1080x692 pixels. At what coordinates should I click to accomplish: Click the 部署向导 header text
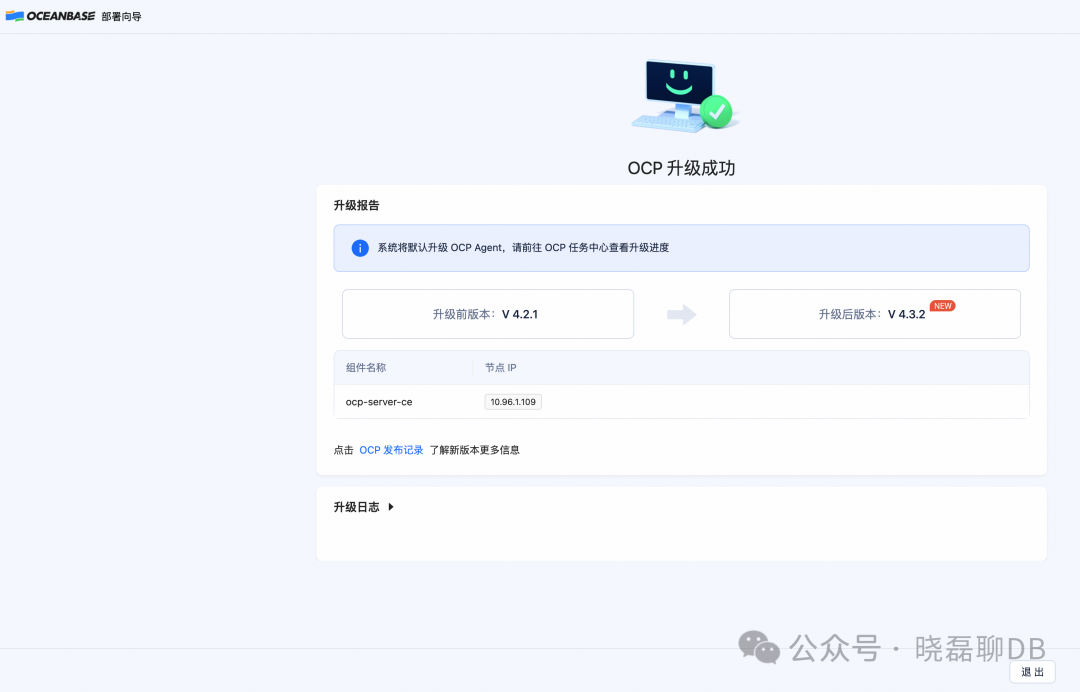tap(121, 17)
